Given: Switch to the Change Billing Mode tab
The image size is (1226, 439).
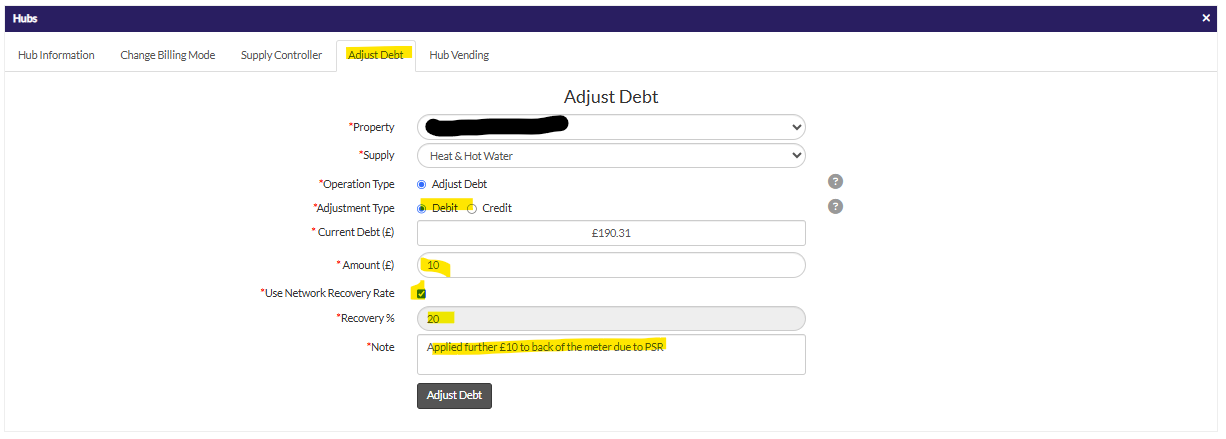Looking at the screenshot, I should pos(168,55).
